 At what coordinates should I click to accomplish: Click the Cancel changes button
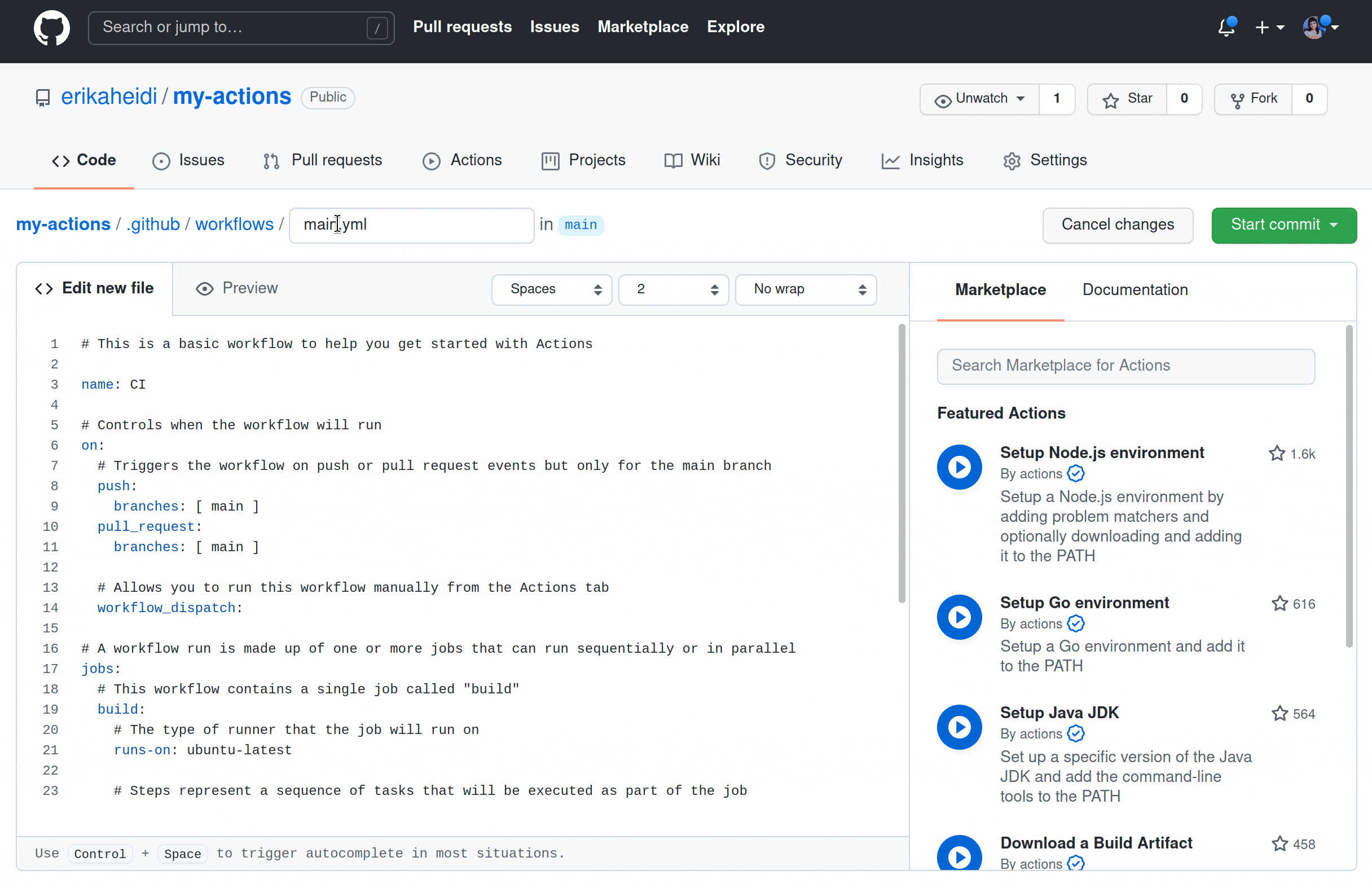(x=1117, y=223)
